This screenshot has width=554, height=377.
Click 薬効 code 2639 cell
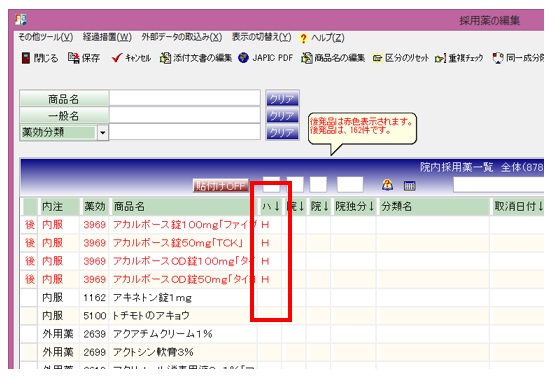point(94,334)
